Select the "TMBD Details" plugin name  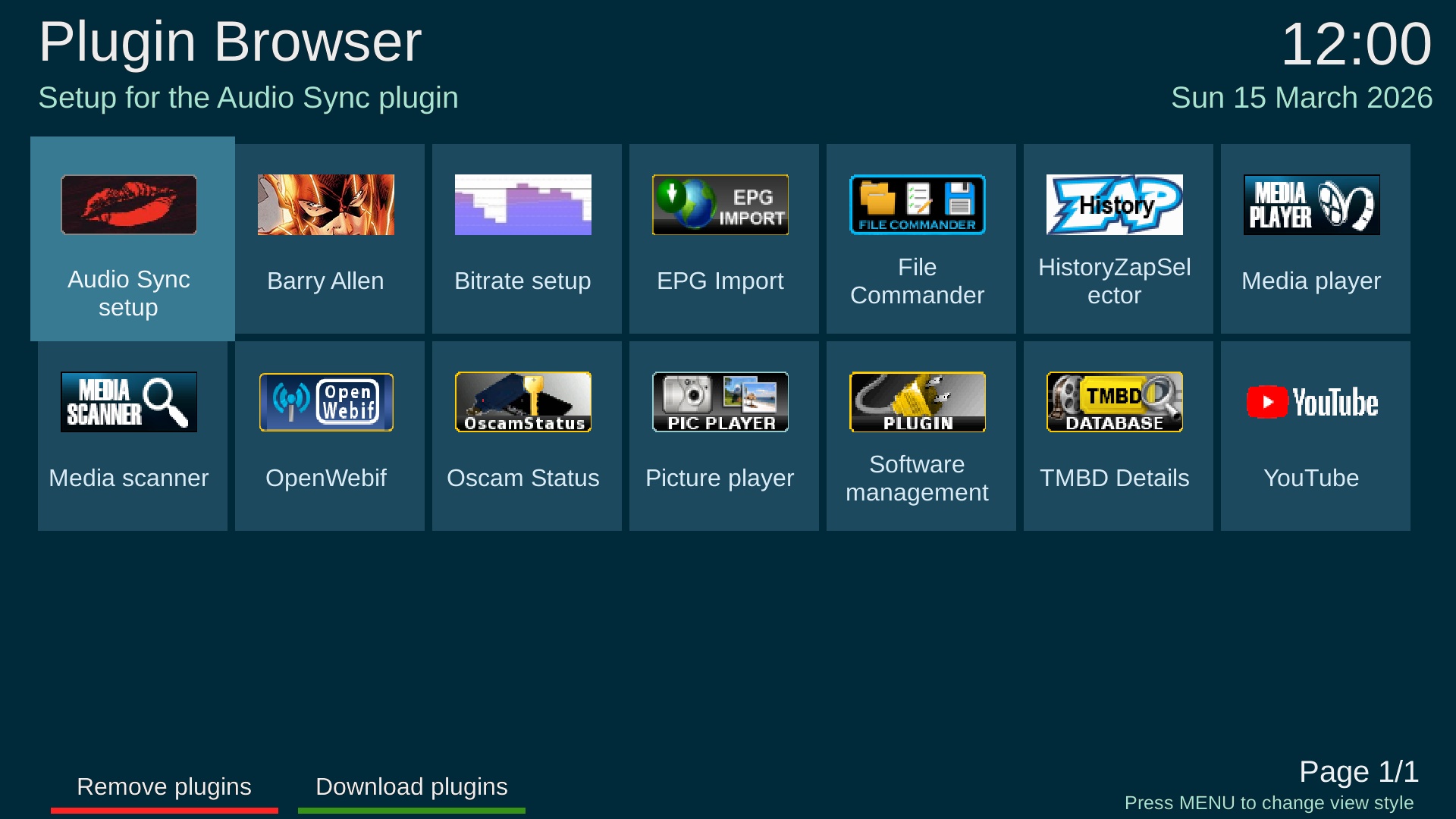[1115, 478]
